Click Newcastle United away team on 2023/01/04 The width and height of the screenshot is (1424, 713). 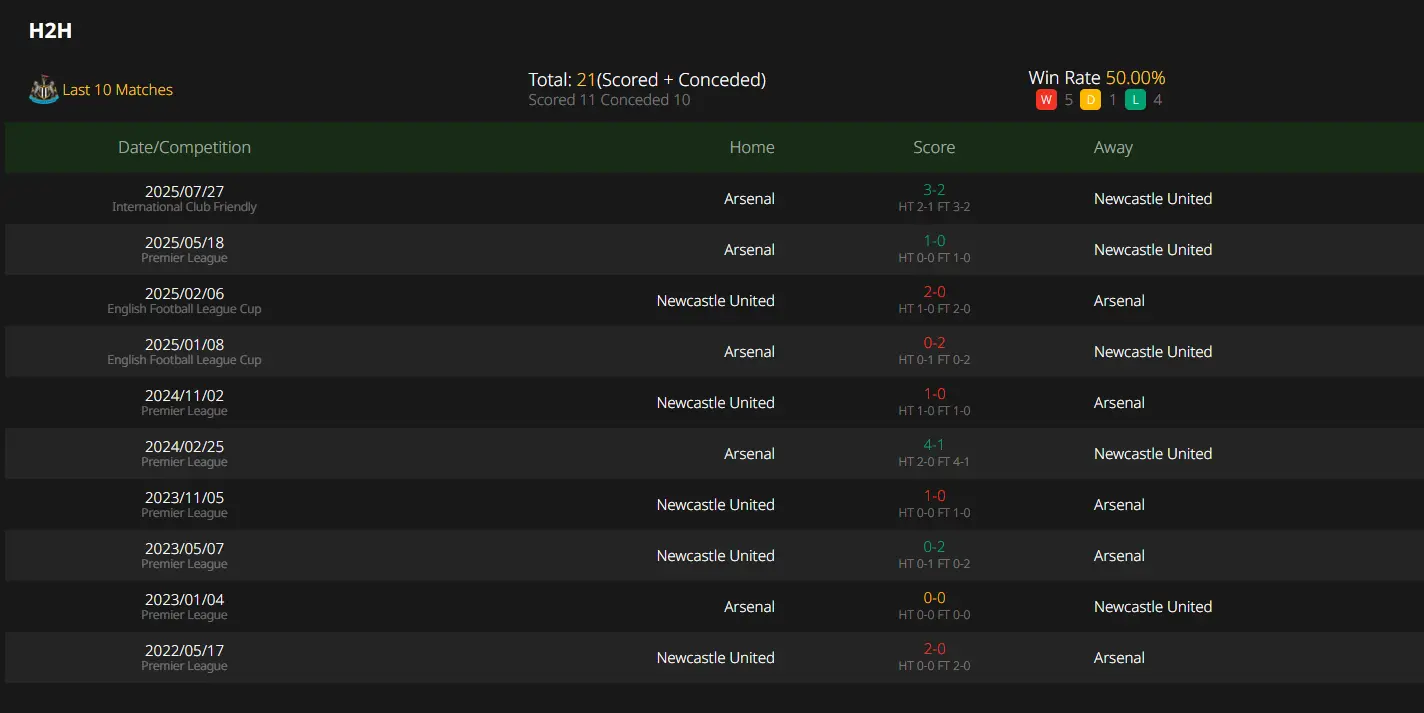(x=1153, y=607)
